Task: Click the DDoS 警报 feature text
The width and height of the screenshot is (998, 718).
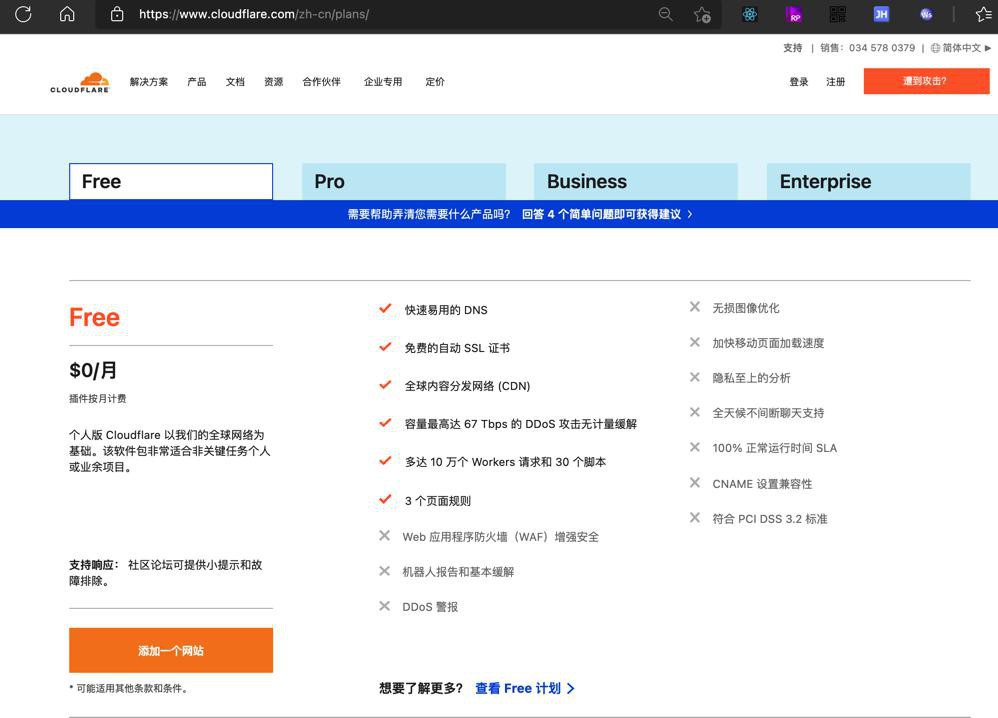Action: [x=430, y=607]
